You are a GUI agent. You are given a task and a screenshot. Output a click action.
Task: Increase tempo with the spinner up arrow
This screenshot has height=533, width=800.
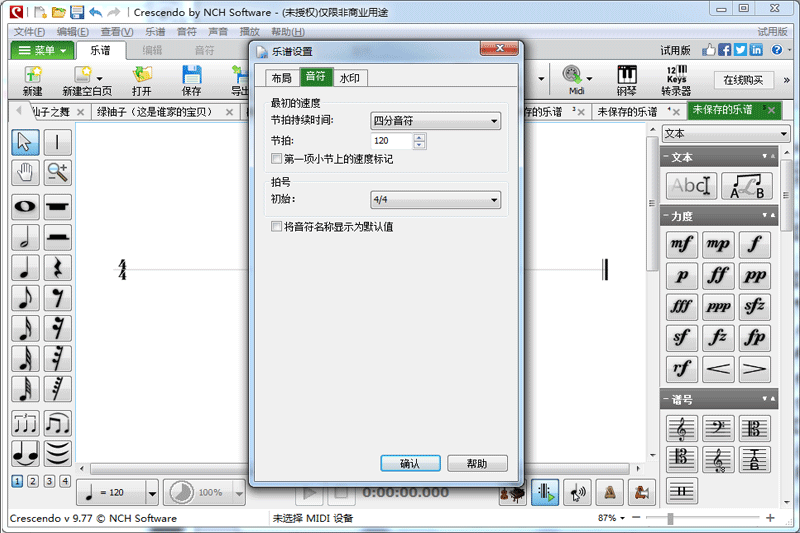(x=419, y=137)
